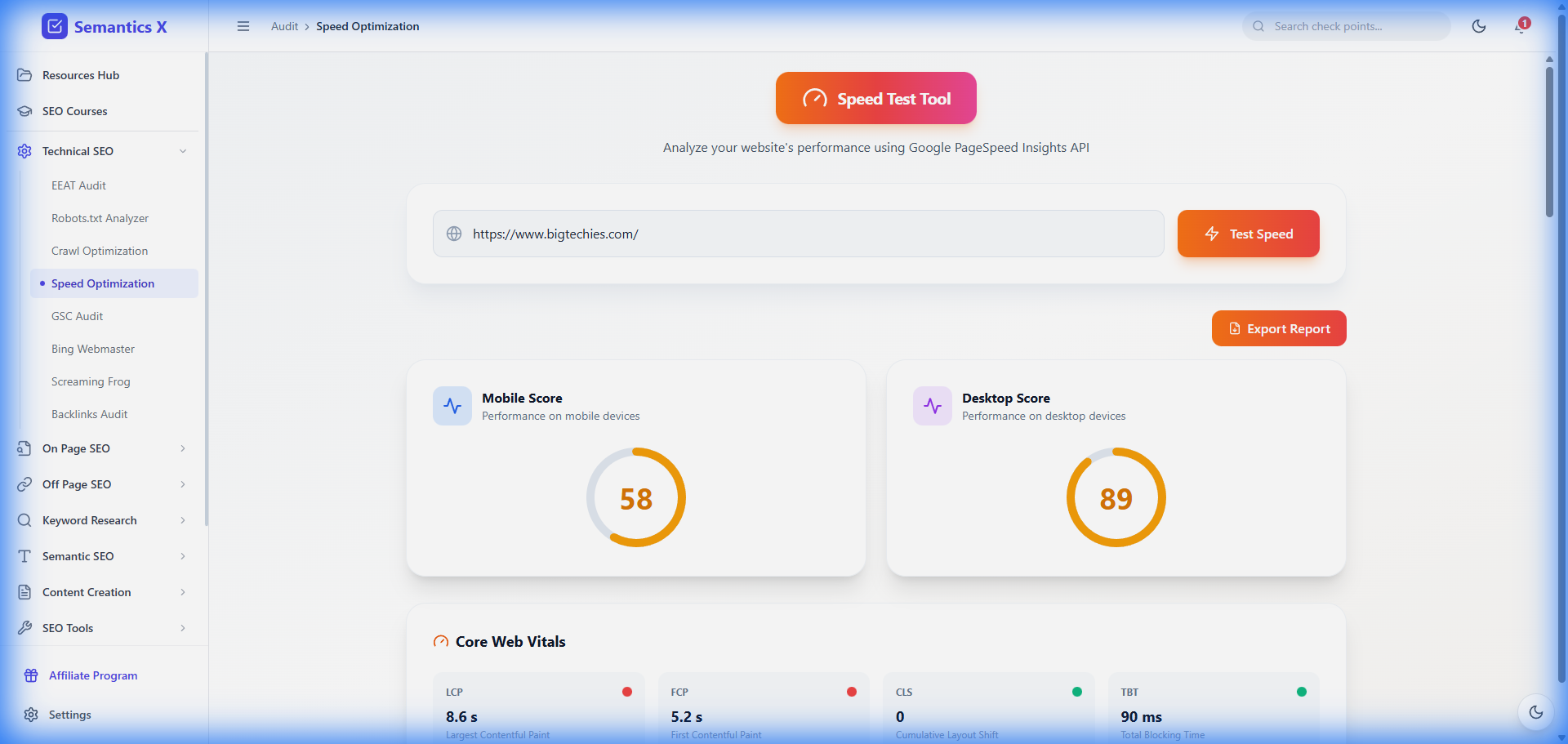Click the Off Page SEO link icon
1568x744 pixels.
24,484
